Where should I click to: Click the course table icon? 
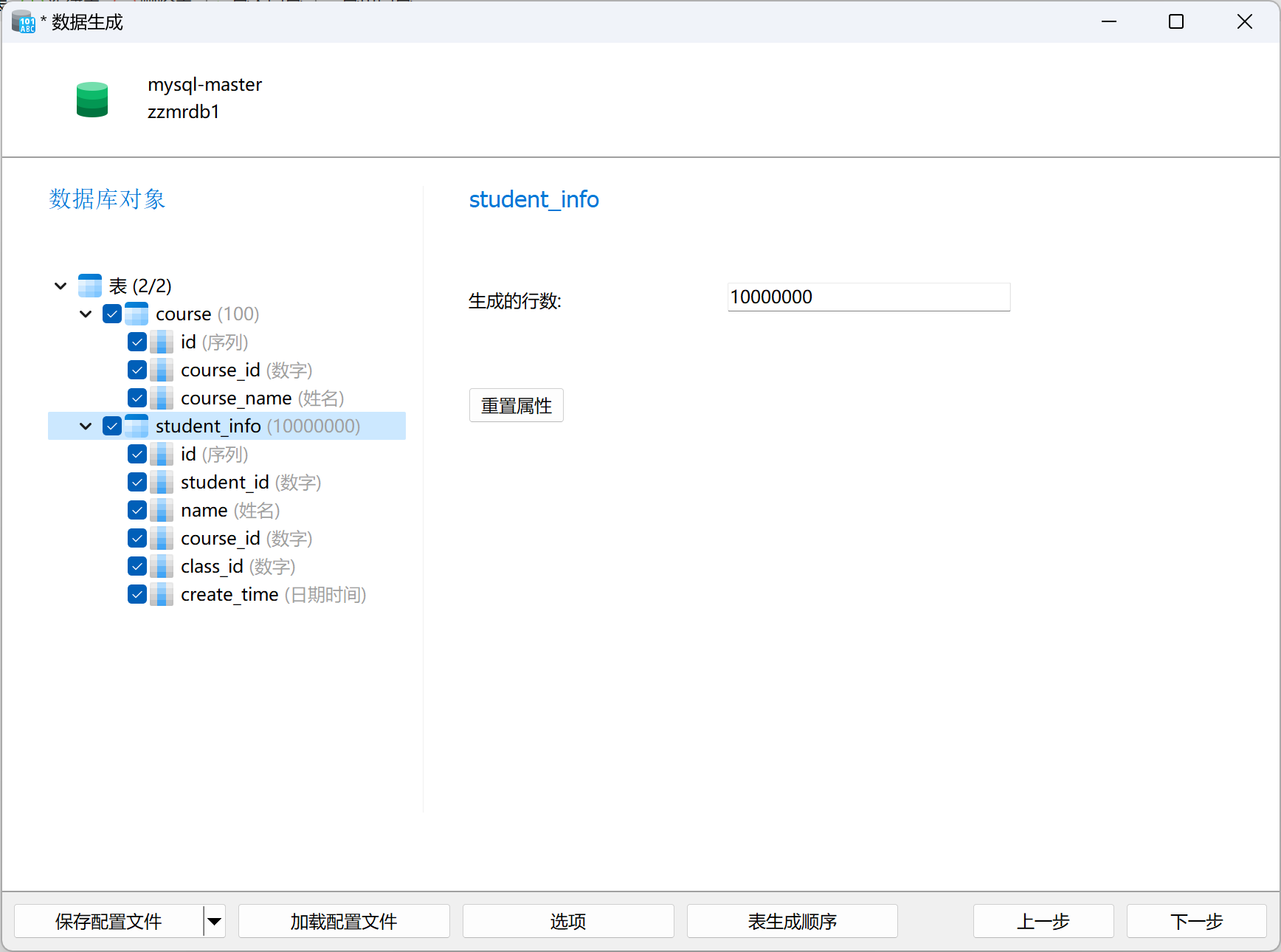click(x=137, y=314)
